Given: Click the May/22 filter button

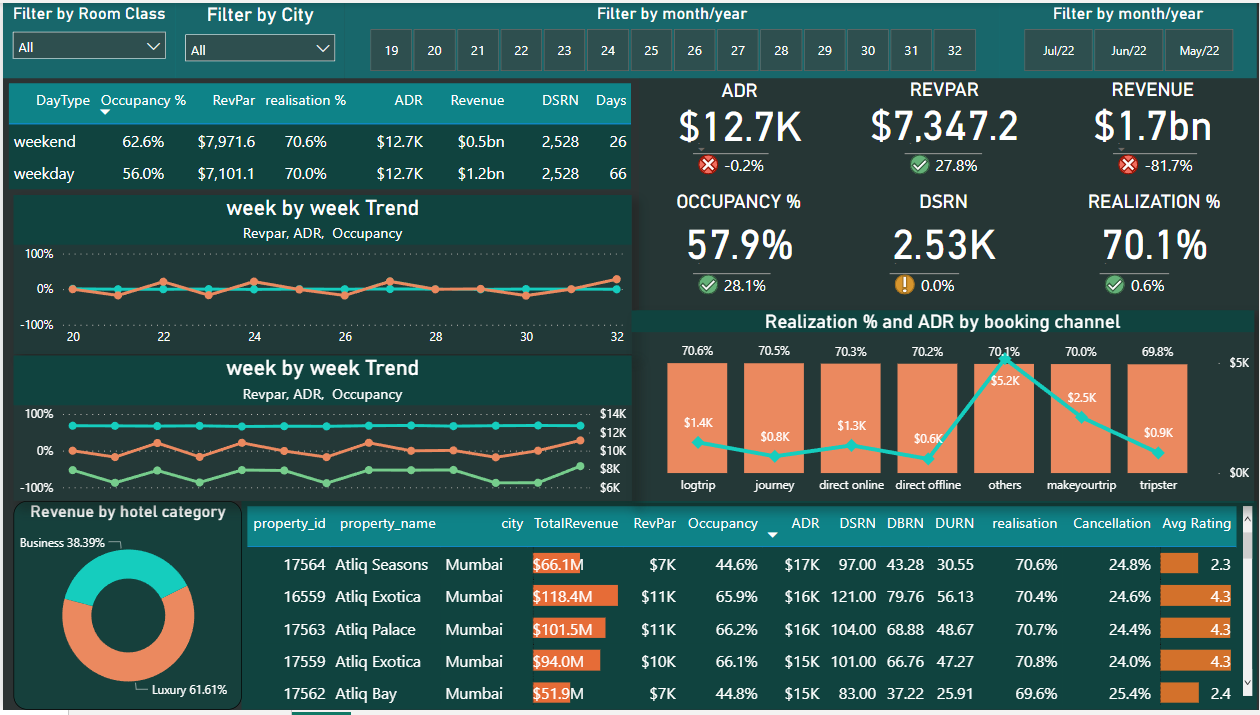Looking at the screenshot, I should [x=1198, y=49].
